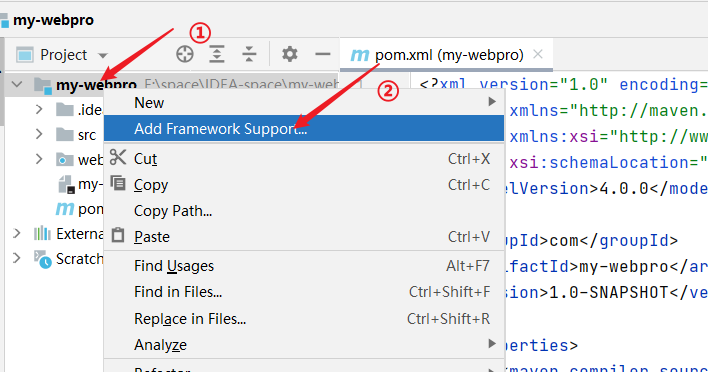Click the Analyze submenu arrow
708x372 pixels.
coord(492,344)
